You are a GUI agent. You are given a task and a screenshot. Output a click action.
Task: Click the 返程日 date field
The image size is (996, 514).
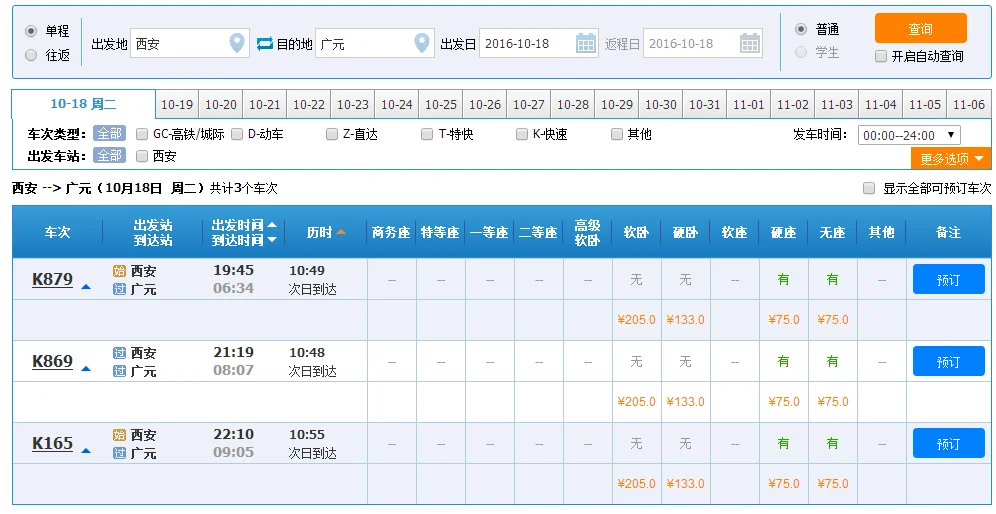tap(703, 43)
